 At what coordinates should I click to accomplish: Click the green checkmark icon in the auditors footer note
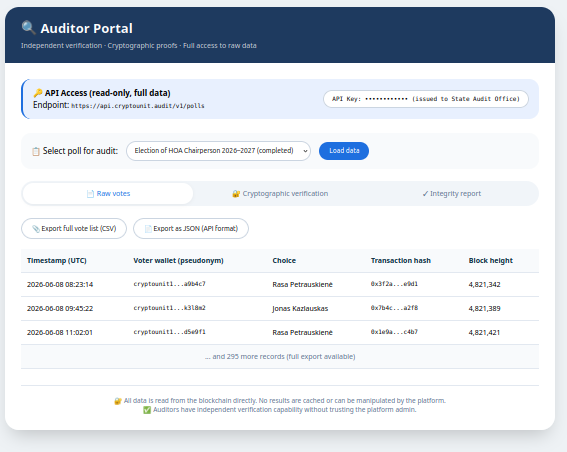click(147, 410)
